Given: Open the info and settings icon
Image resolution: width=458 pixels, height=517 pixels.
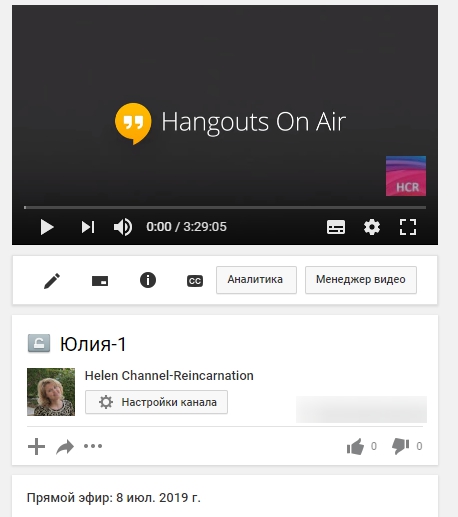Looking at the screenshot, I should (x=148, y=280).
